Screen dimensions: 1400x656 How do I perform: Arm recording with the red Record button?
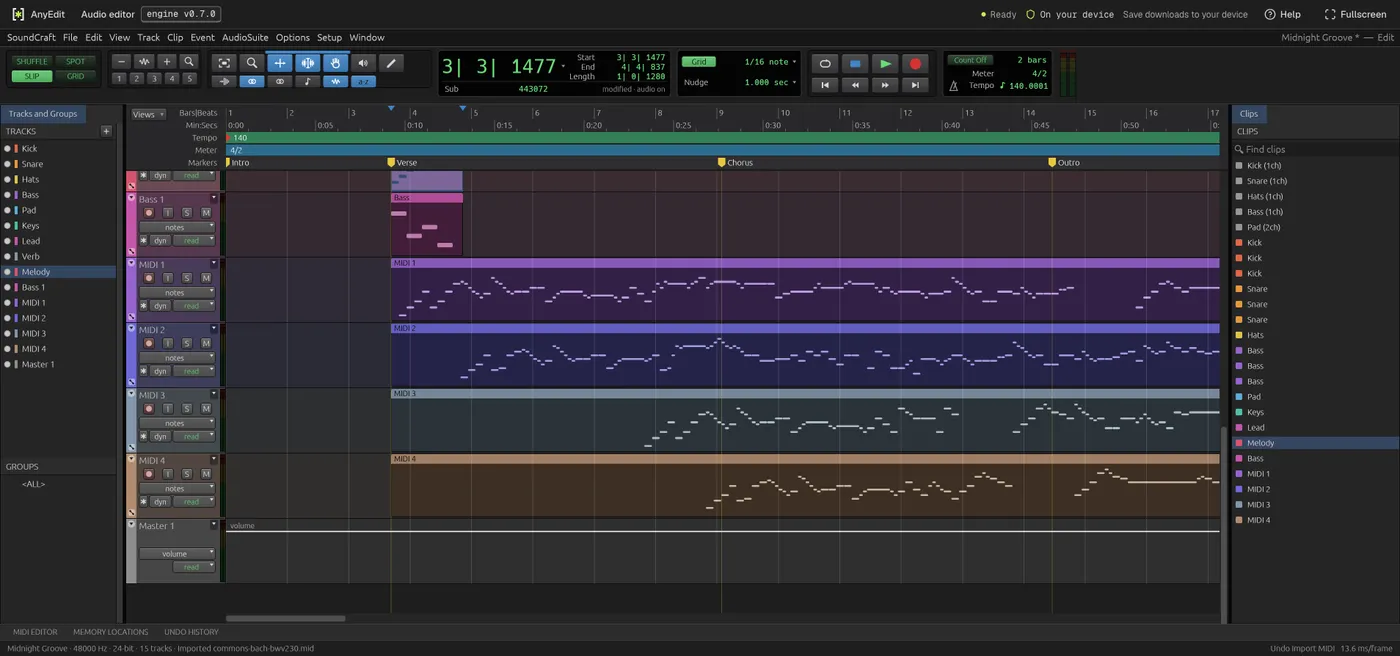point(915,63)
